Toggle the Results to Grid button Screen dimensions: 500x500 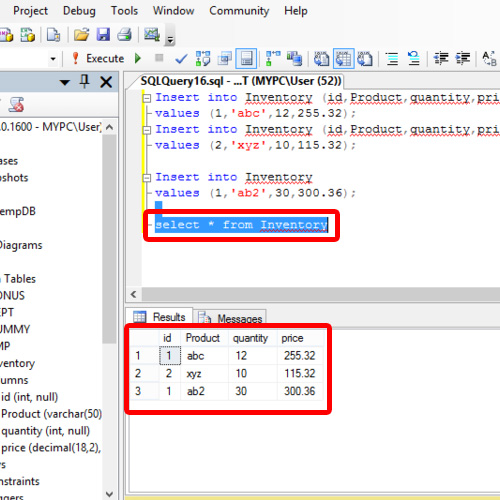[x=343, y=59]
